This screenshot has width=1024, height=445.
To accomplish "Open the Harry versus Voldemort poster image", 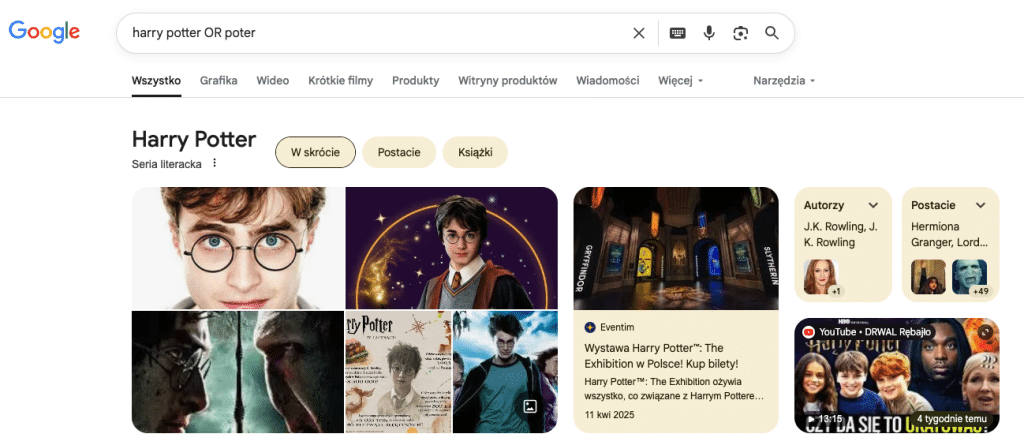I will click(x=238, y=372).
